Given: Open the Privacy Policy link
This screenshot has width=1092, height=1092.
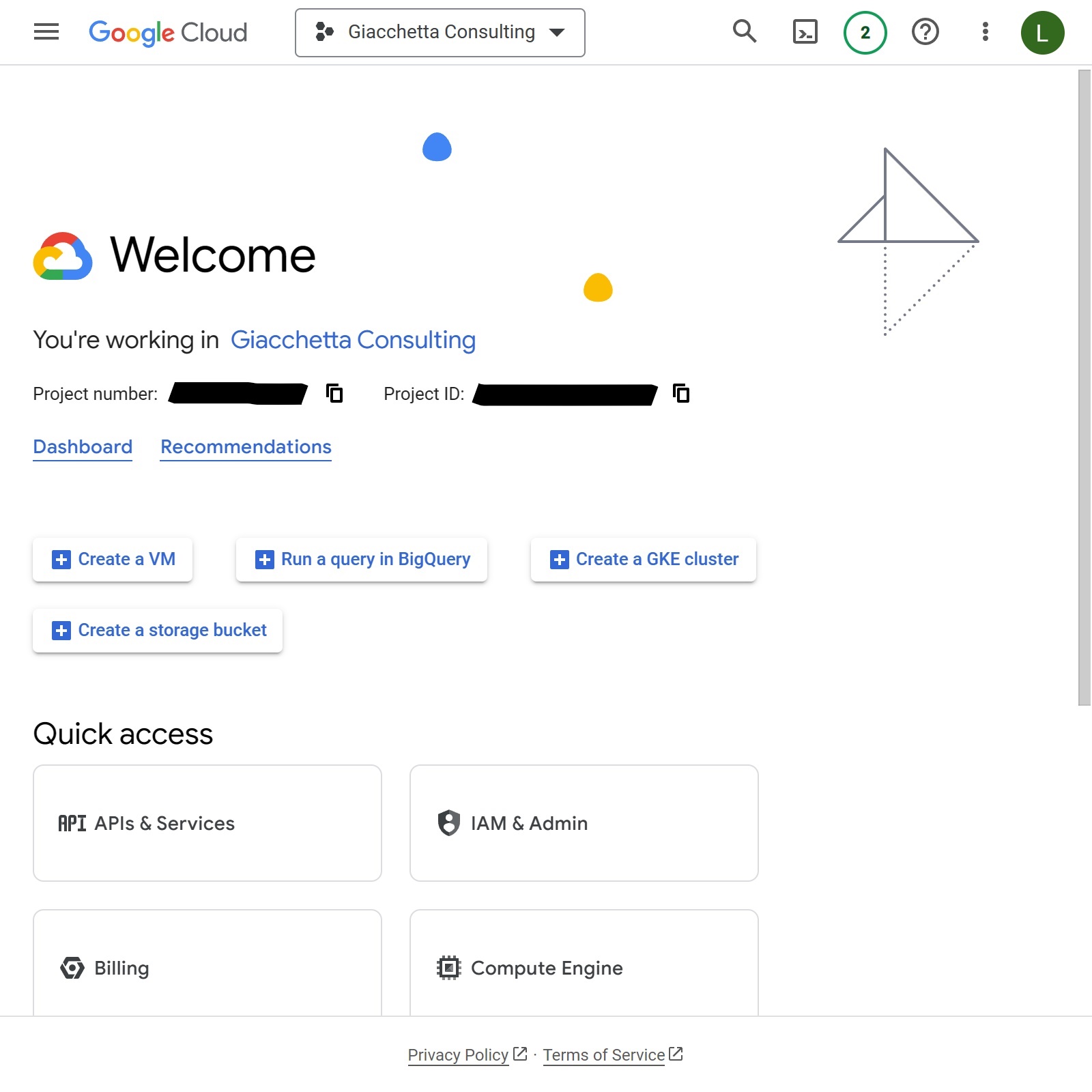Looking at the screenshot, I should (x=458, y=1055).
